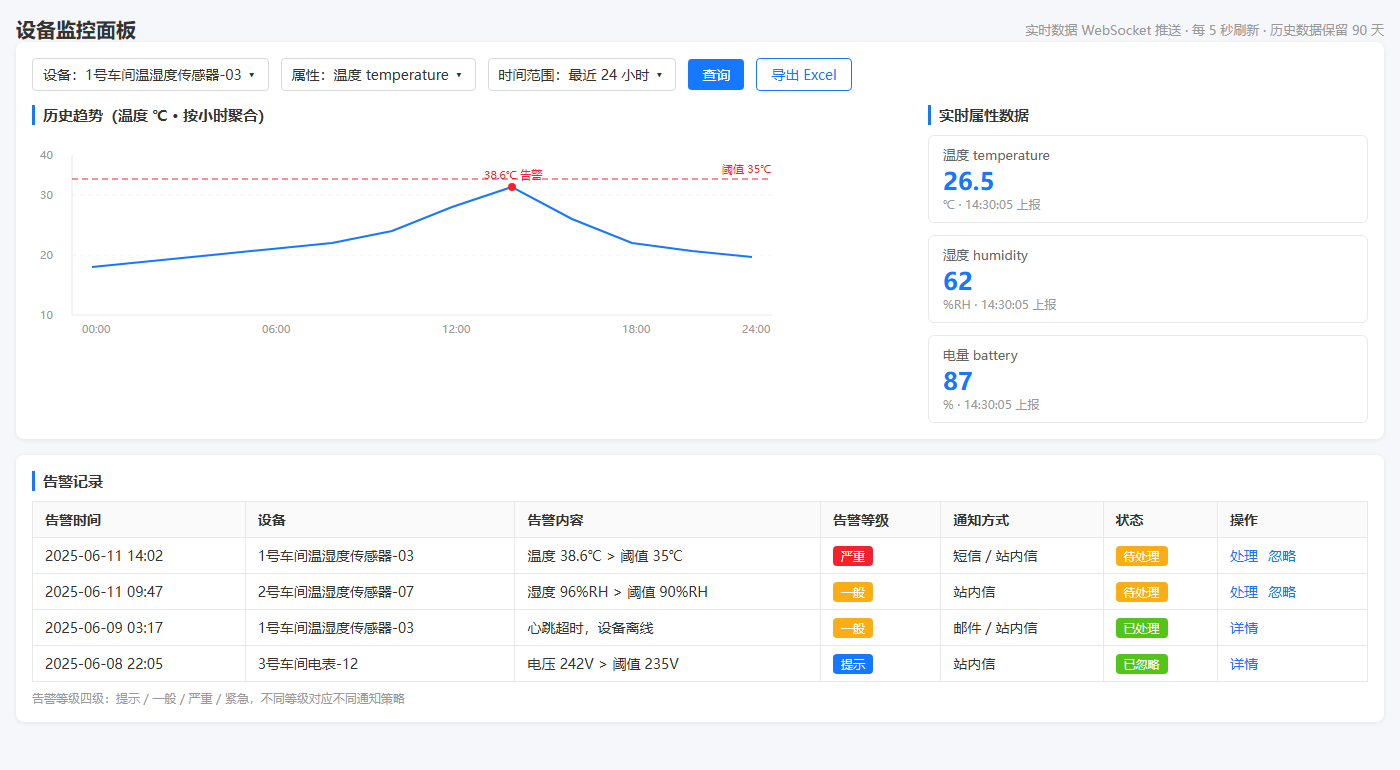Click the 操作 column header
The width and height of the screenshot is (1400, 770).
point(1293,520)
